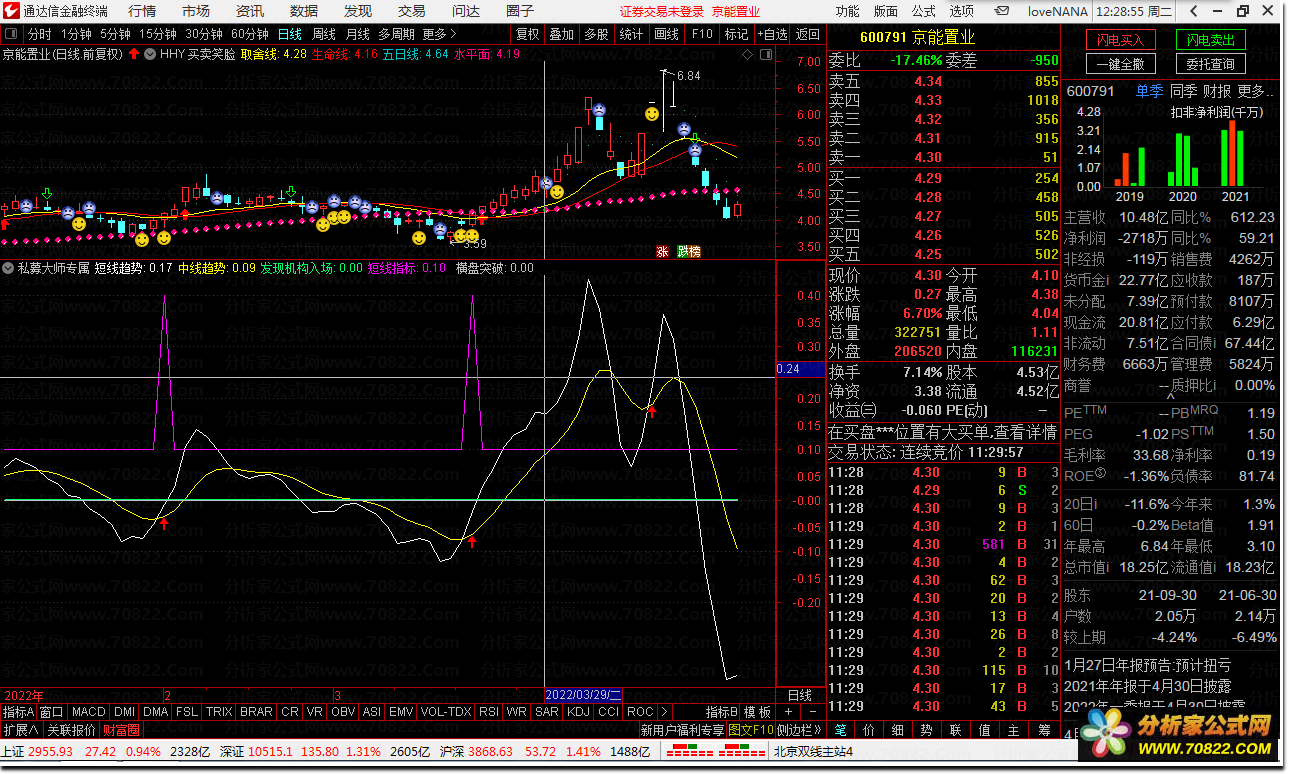The height and width of the screenshot is (774, 1289).
Task: Collapse the 扩展 panel
Action: [21, 730]
